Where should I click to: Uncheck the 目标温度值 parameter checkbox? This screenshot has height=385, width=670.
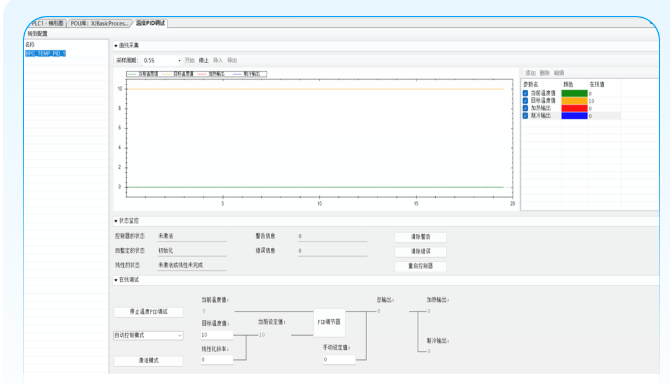[x=526, y=101]
